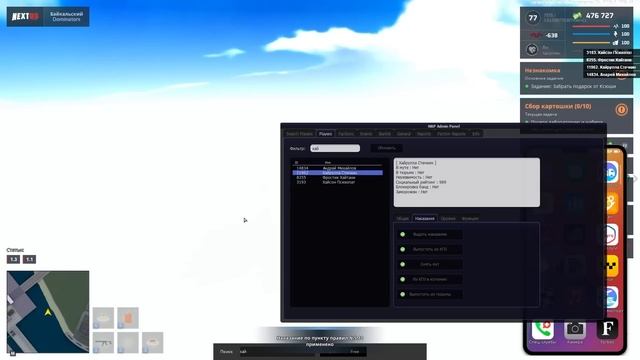
Task: Switch to the Players tab
Action: (325, 134)
